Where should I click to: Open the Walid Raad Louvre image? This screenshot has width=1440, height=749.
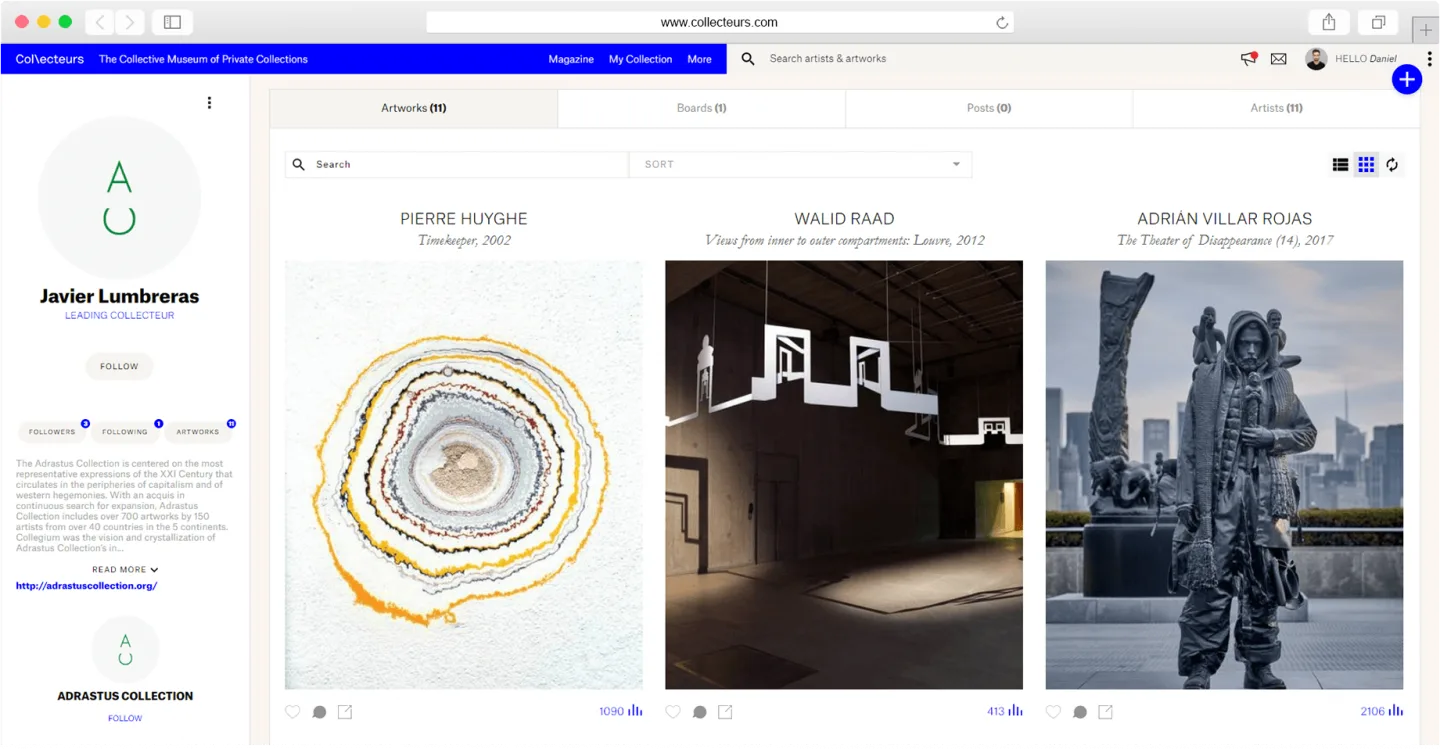pos(844,475)
